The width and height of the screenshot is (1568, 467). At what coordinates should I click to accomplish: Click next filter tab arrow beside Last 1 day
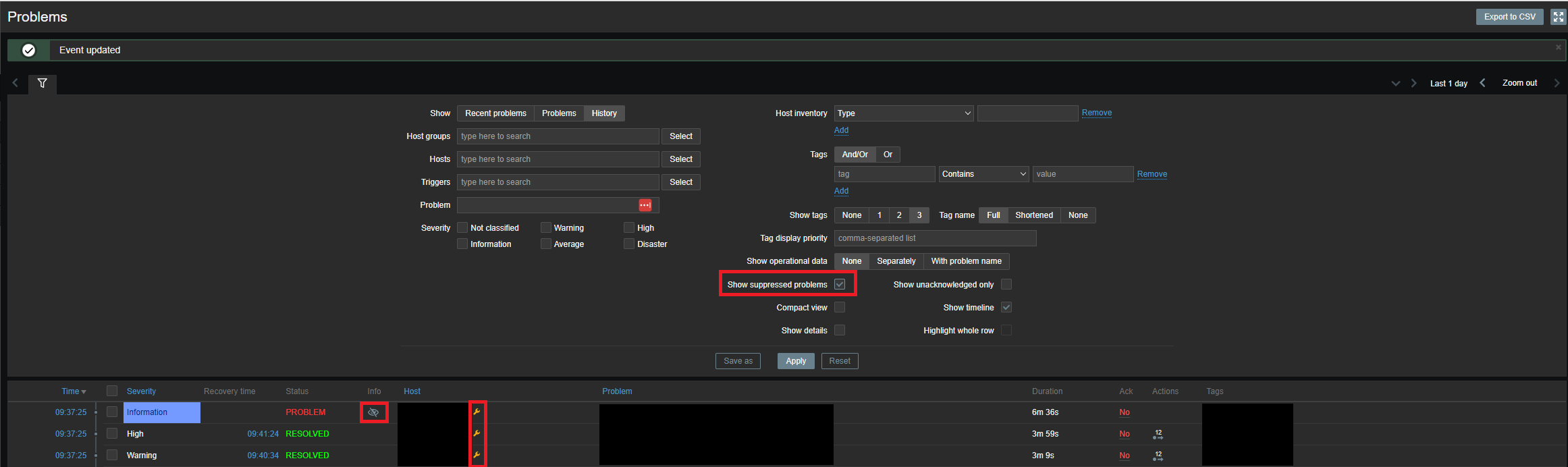pyautogui.click(x=1413, y=83)
